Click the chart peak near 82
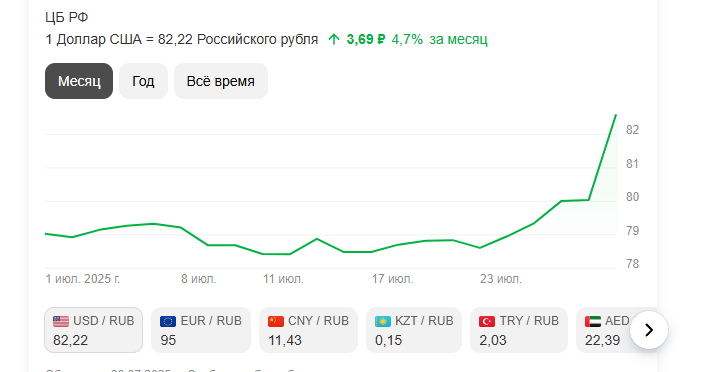728x372 pixels. click(616, 115)
